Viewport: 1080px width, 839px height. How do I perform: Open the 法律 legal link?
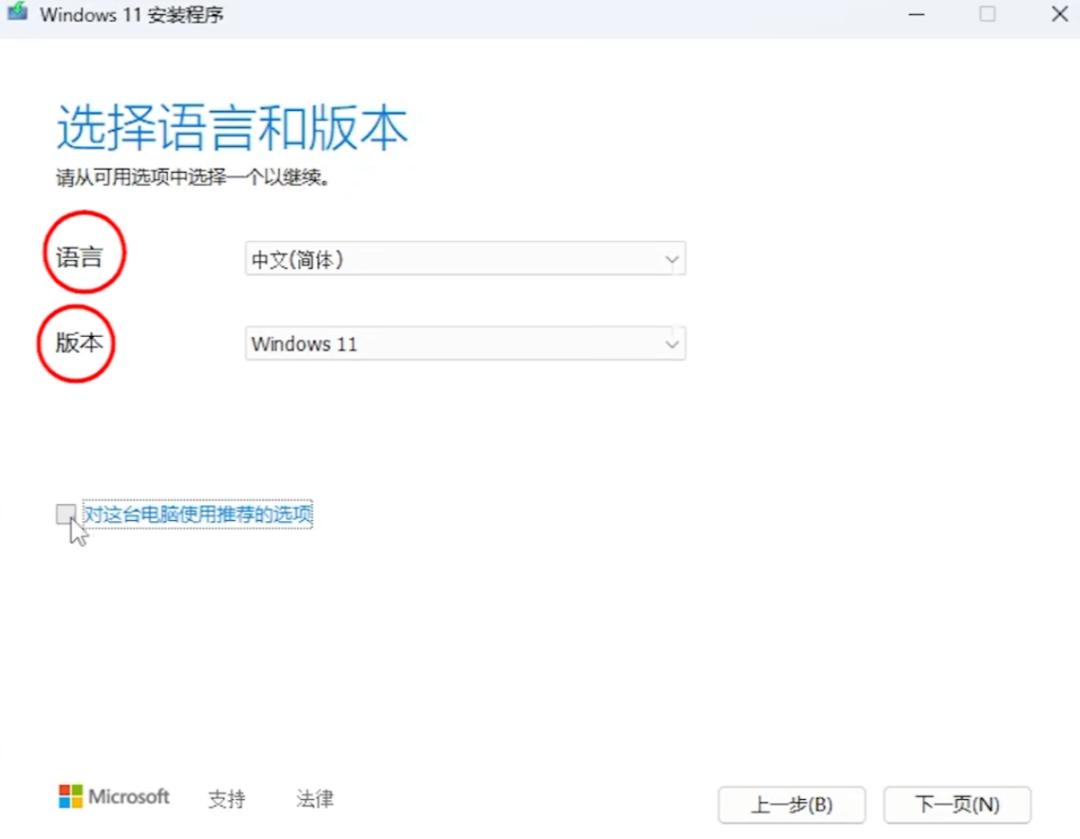pyautogui.click(x=313, y=798)
